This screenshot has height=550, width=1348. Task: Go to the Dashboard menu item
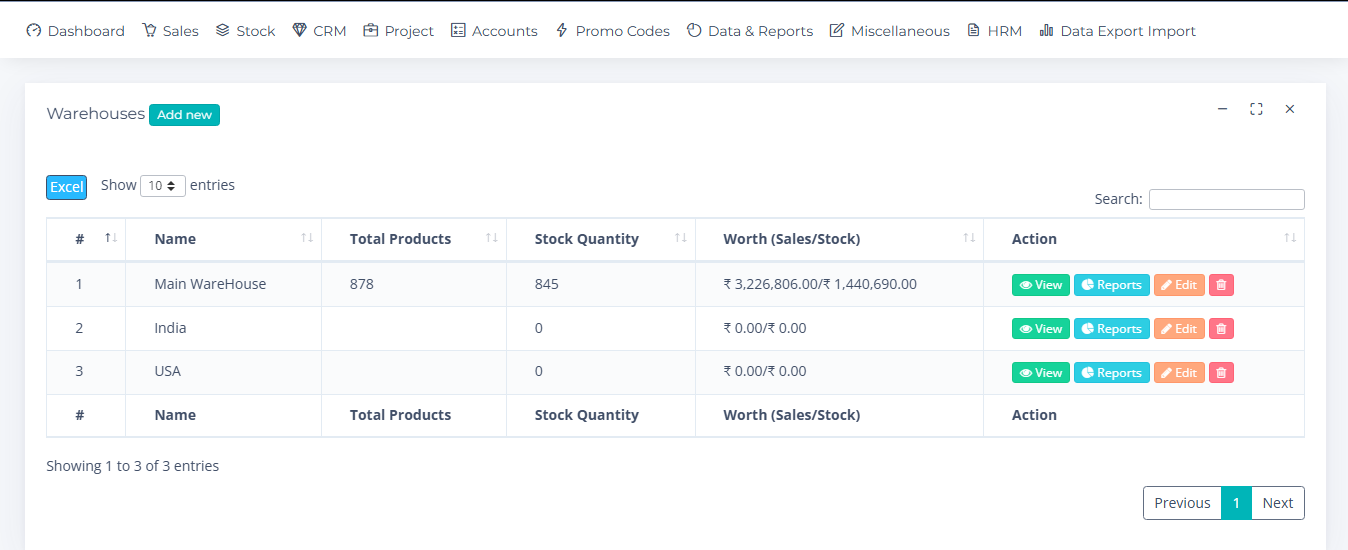[75, 31]
